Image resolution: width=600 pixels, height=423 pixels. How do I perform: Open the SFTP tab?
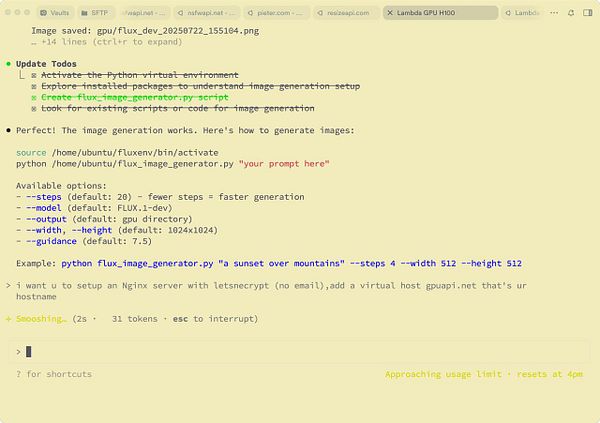point(95,13)
